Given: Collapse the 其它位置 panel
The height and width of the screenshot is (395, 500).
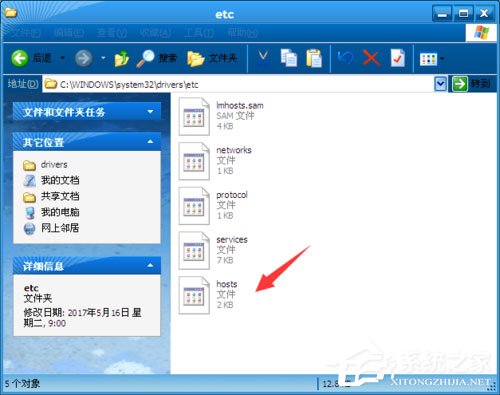Looking at the screenshot, I should [151, 142].
